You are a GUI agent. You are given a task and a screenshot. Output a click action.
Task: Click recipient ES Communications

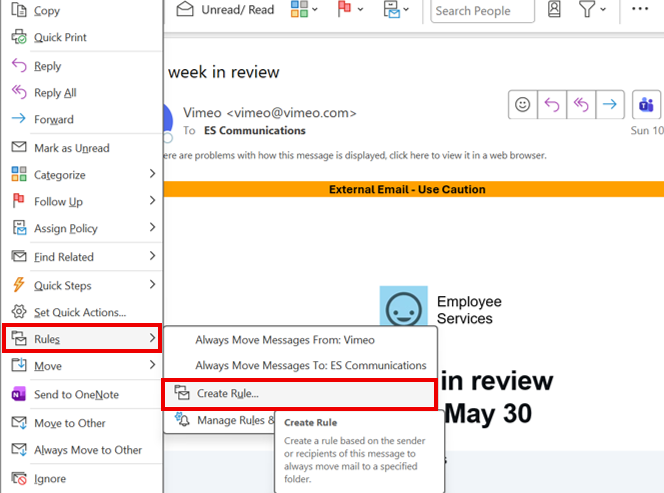pyautogui.click(x=255, y=130)
